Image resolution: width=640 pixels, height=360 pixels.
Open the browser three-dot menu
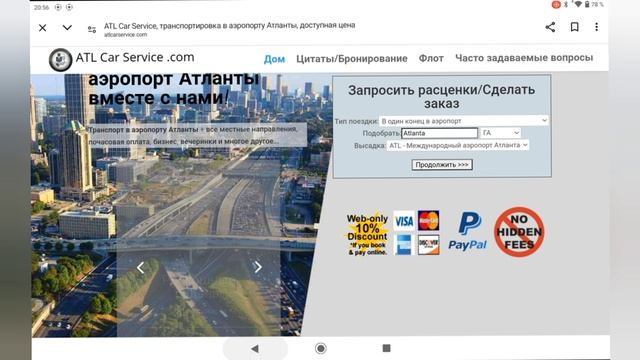tap(596, 27)
